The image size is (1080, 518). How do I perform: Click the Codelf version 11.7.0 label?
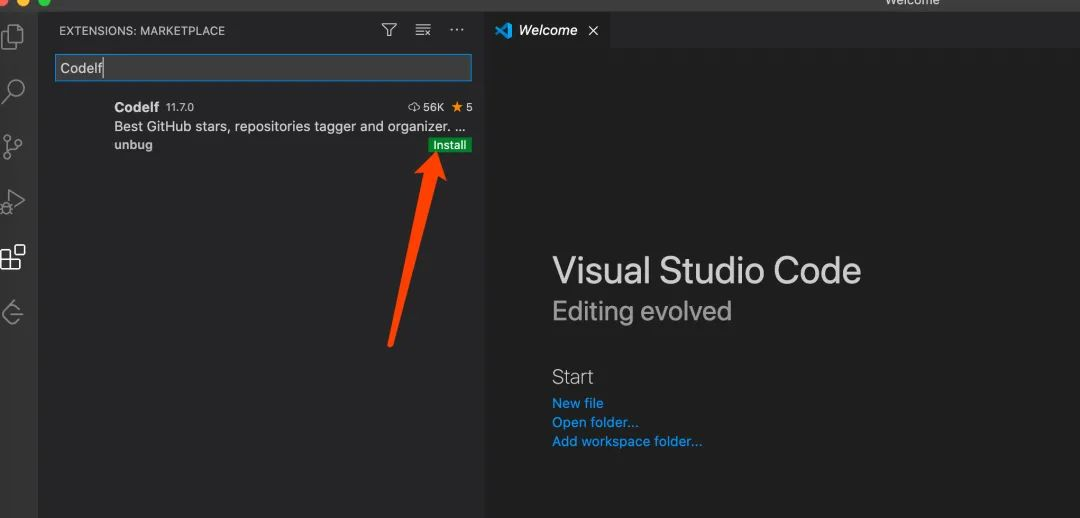180,107
